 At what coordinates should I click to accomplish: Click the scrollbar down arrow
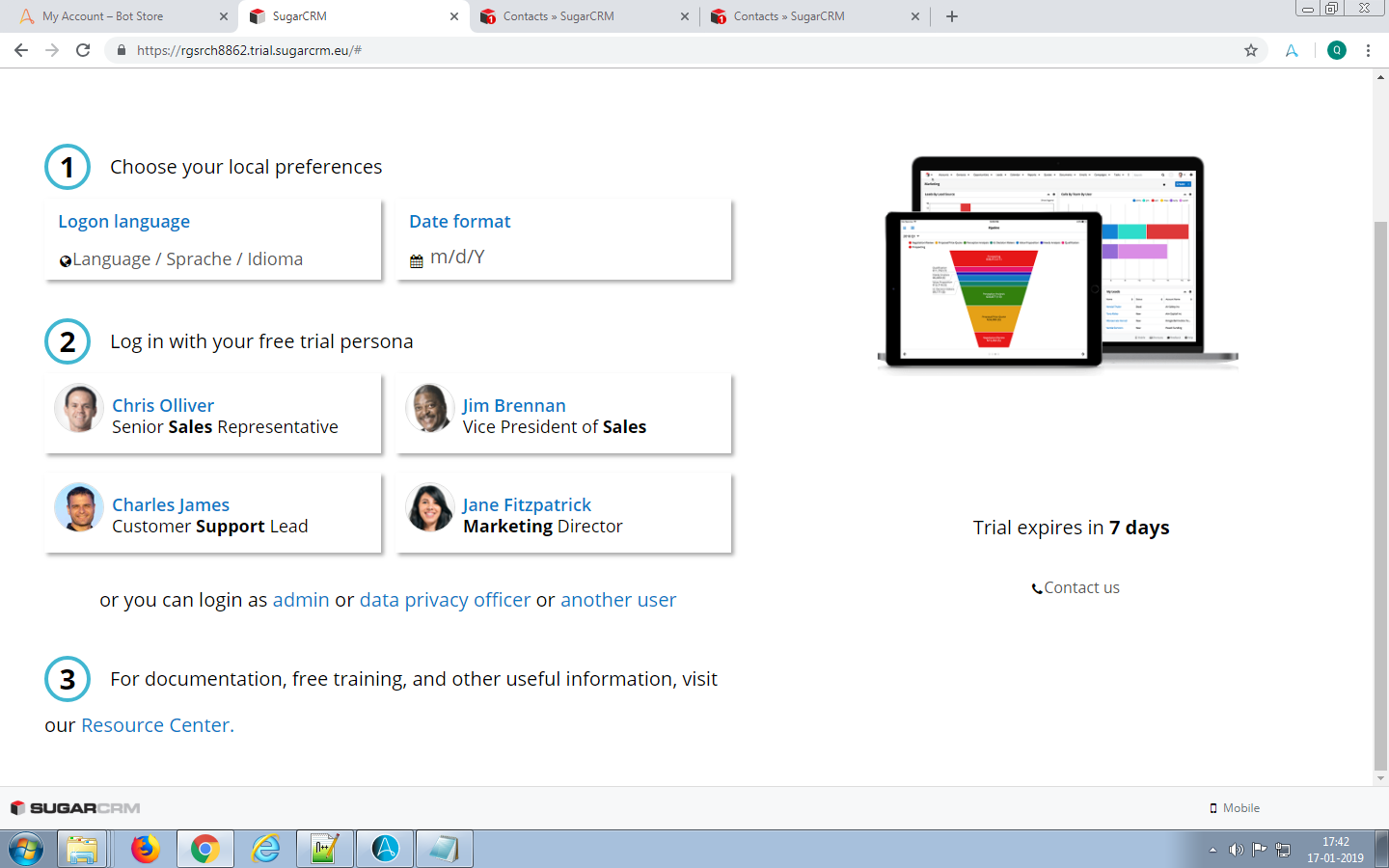[1380, 778]
